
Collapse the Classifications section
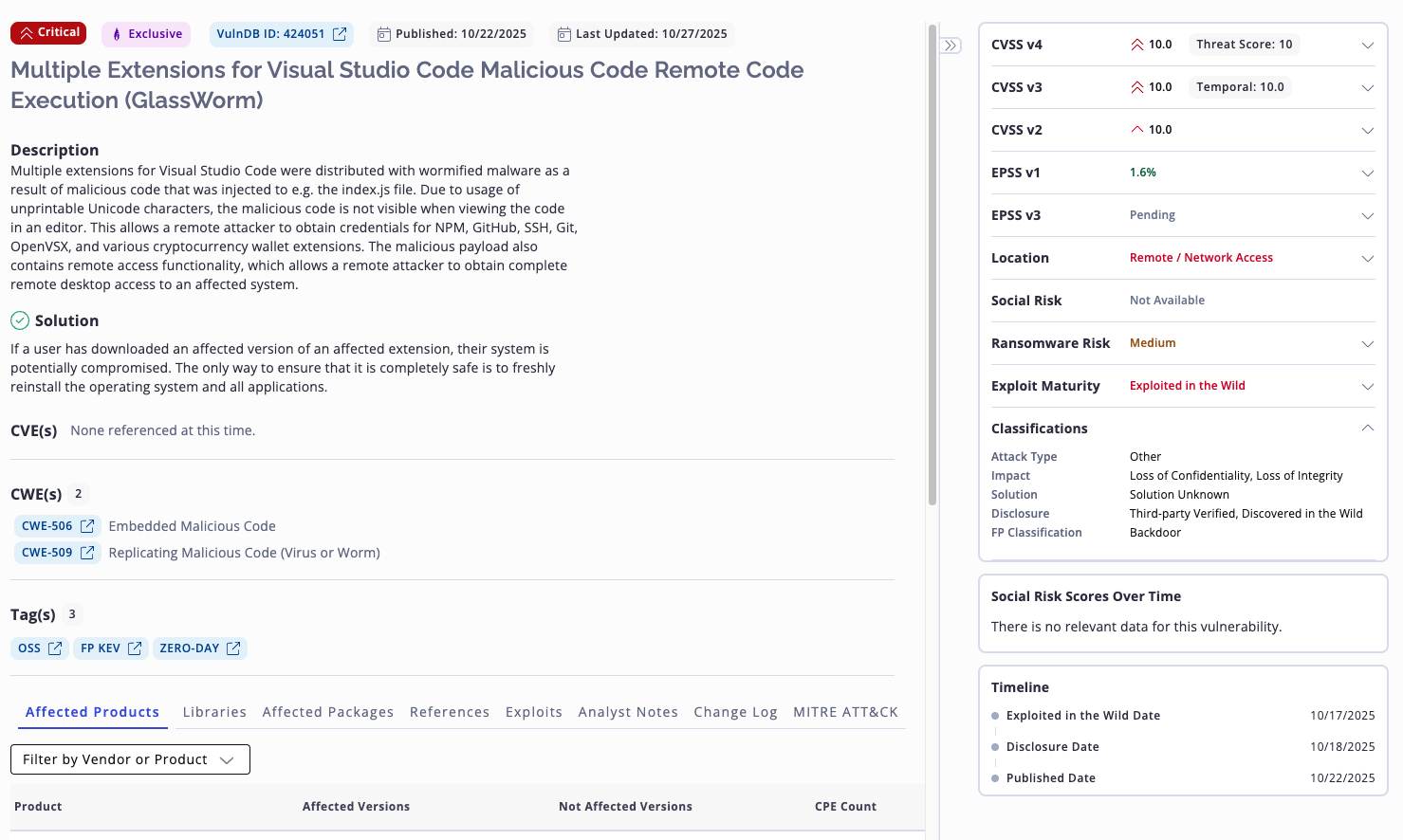[1367, 429]
